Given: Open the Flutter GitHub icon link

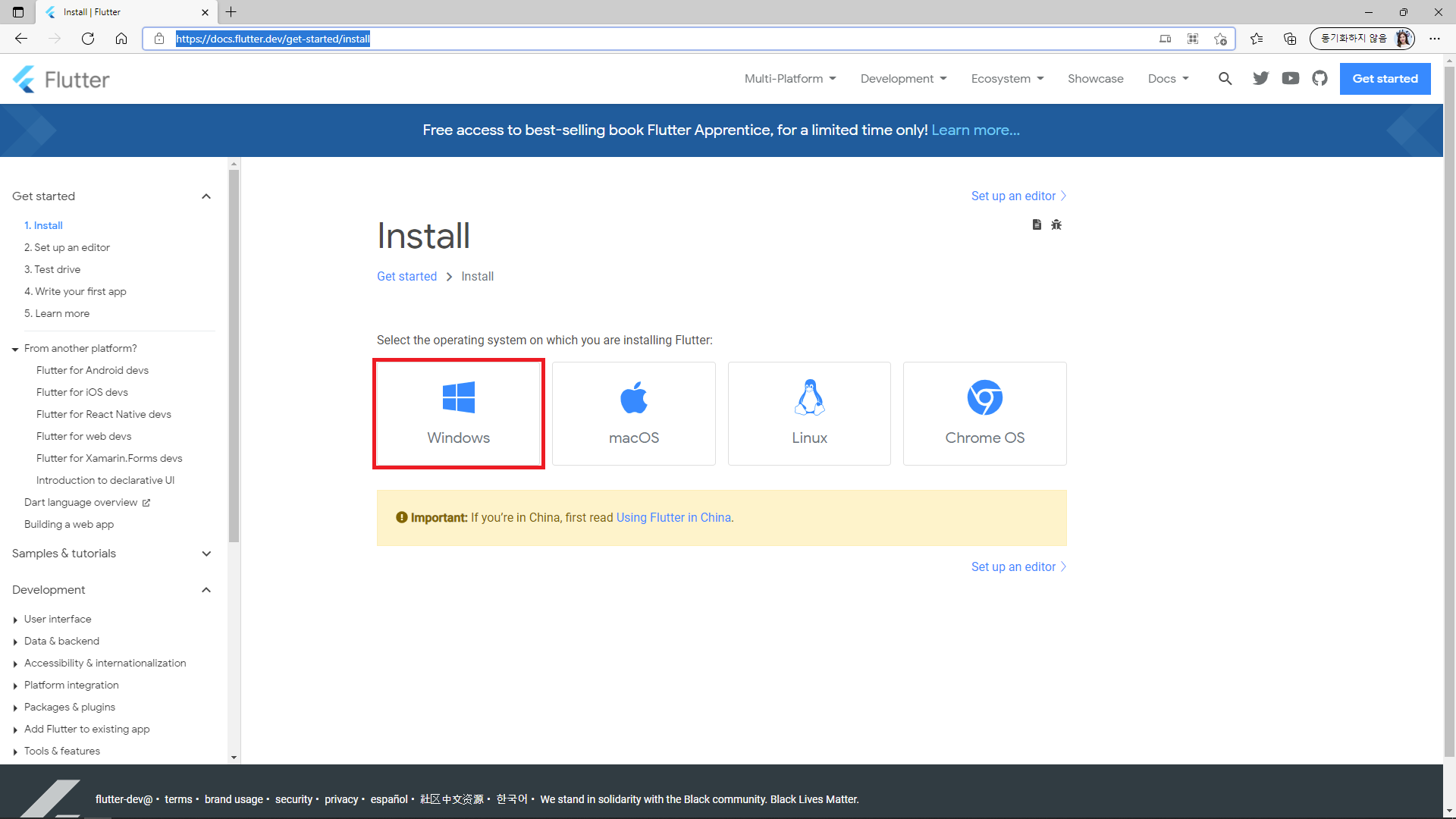Looking at the screenshot, I should (1319, 79).
